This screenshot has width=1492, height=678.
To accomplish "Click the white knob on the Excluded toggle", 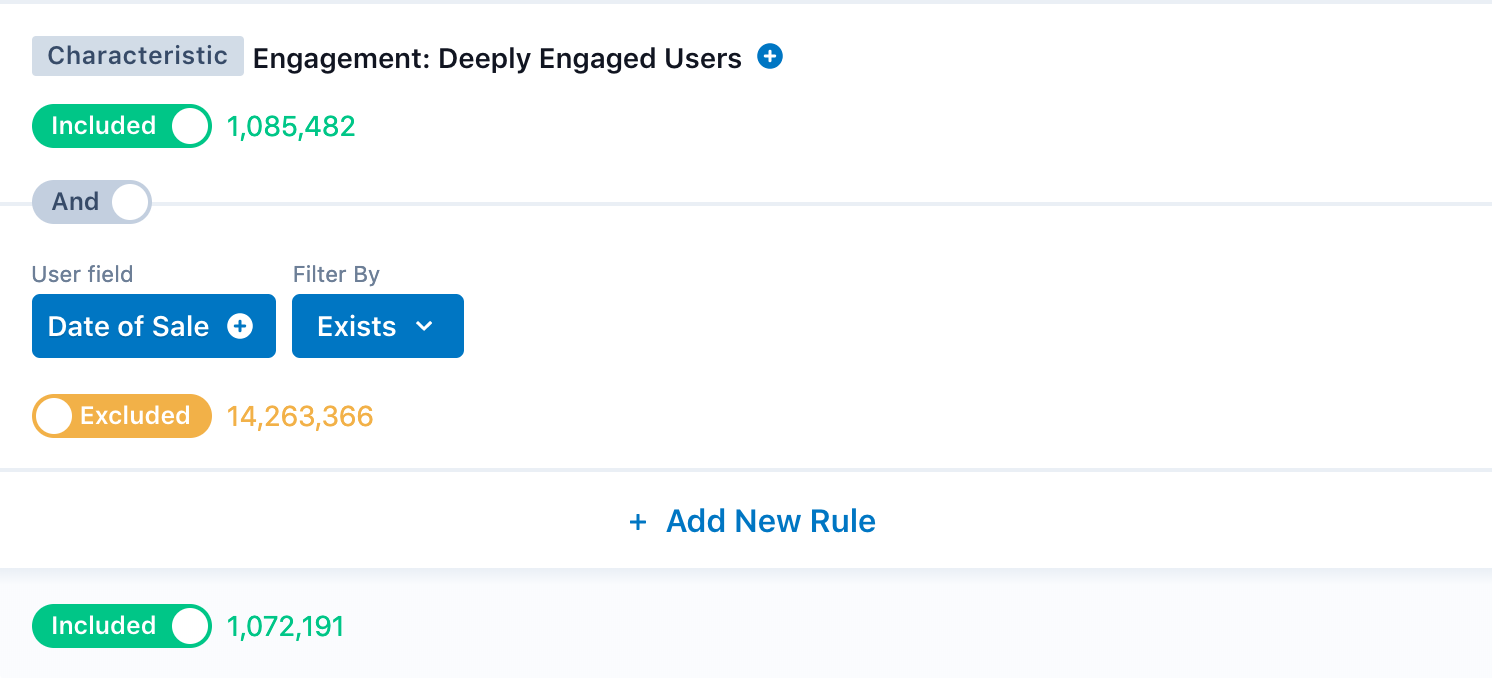I will 53,416.
